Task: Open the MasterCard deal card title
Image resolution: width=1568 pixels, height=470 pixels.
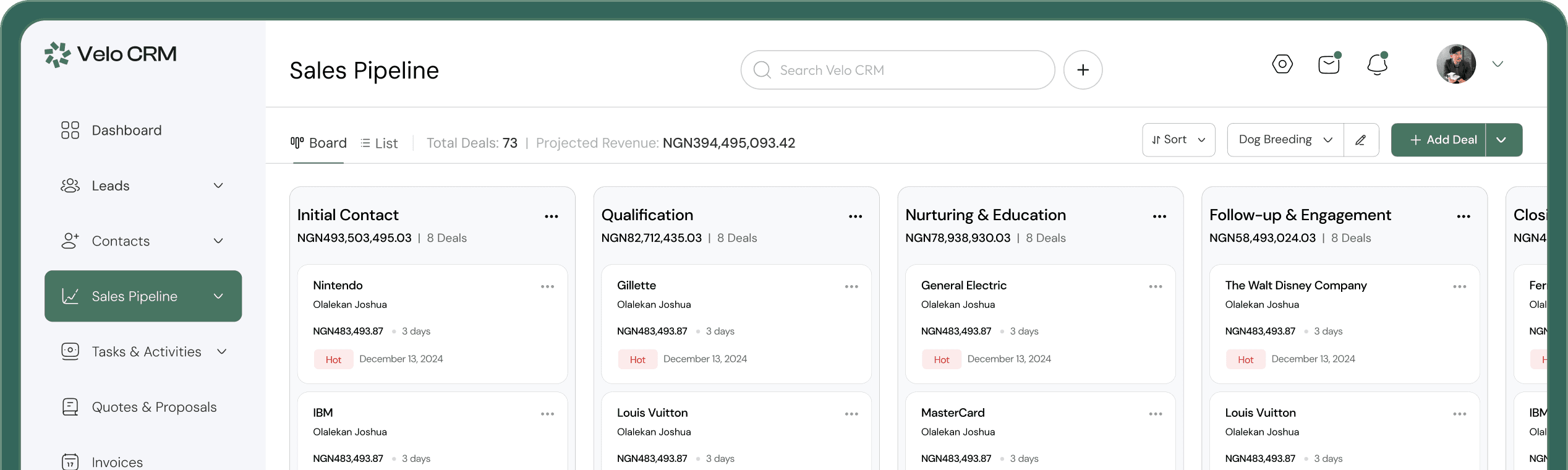Action: tap(953, 412)
